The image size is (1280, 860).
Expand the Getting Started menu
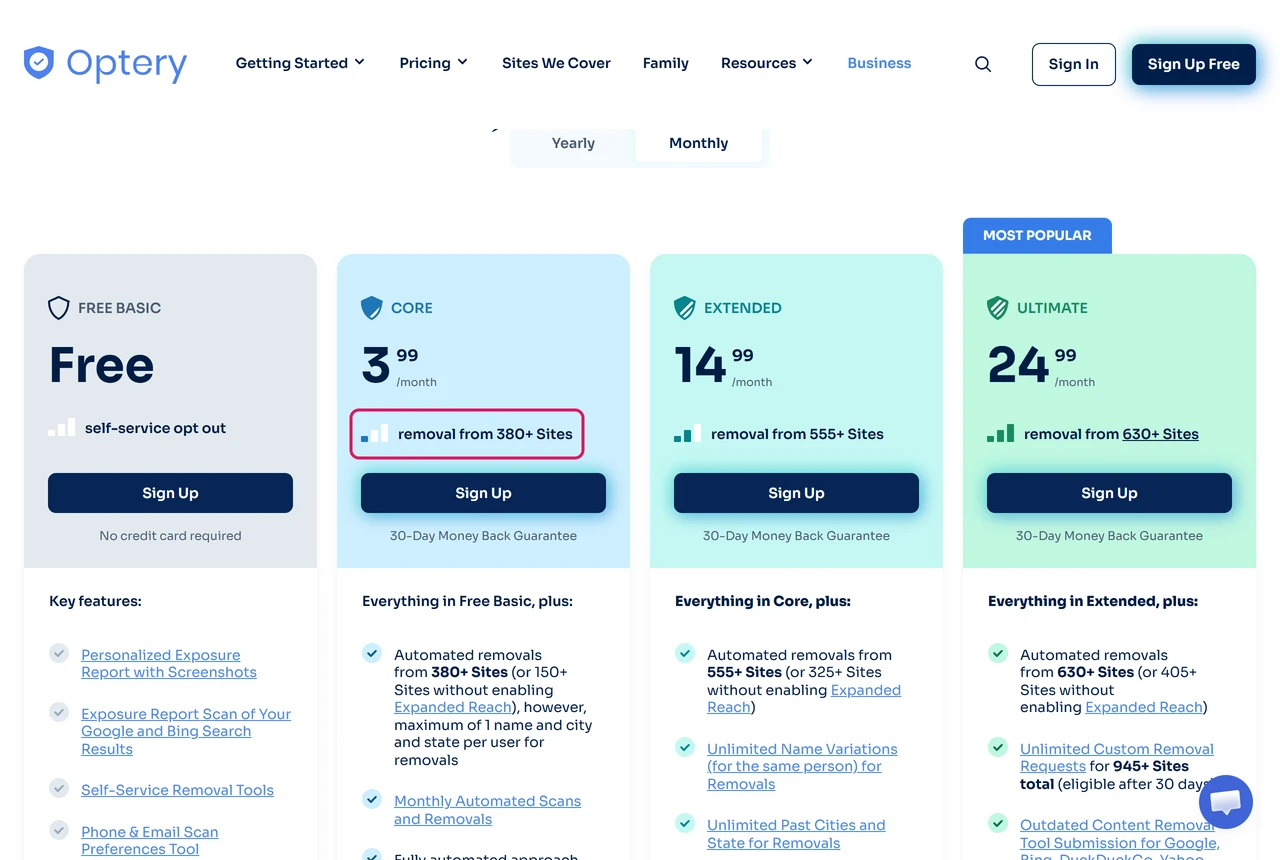point(300,63)
